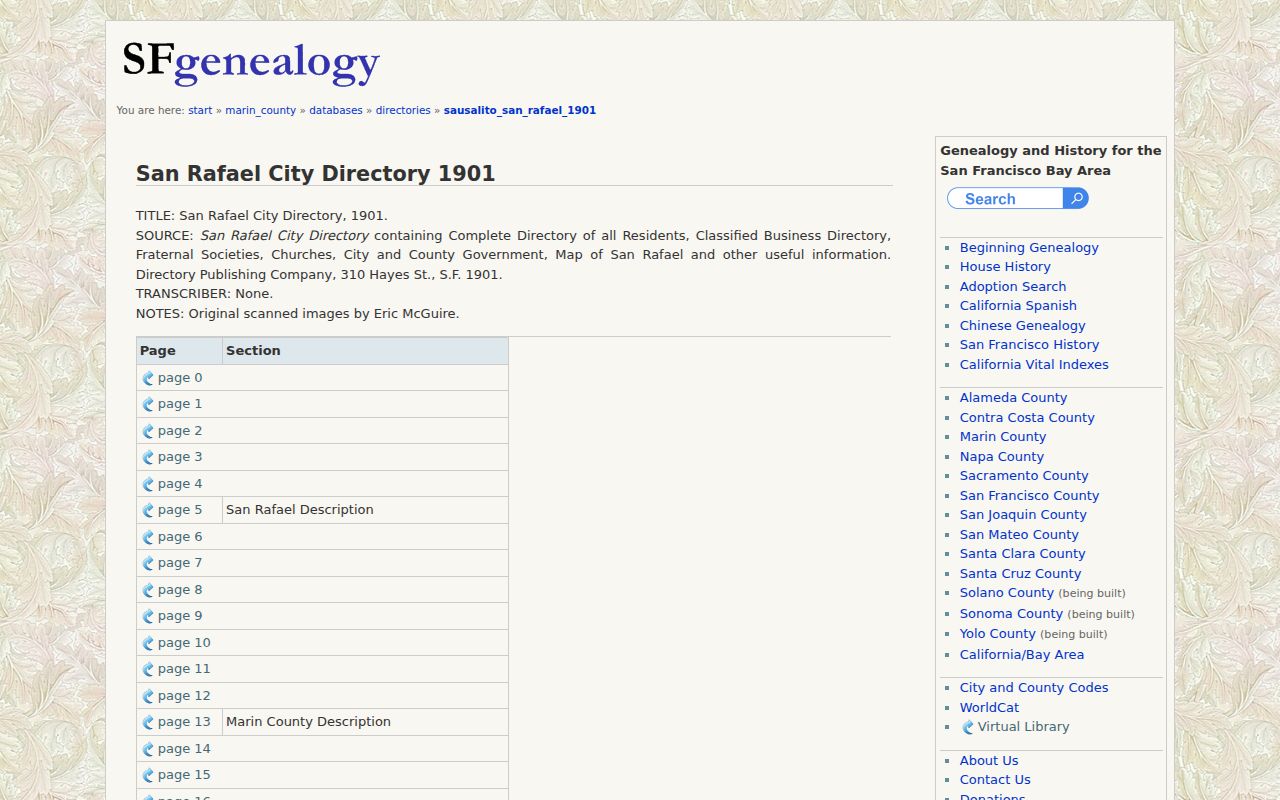Open About Us link

(x=989, y=761)
